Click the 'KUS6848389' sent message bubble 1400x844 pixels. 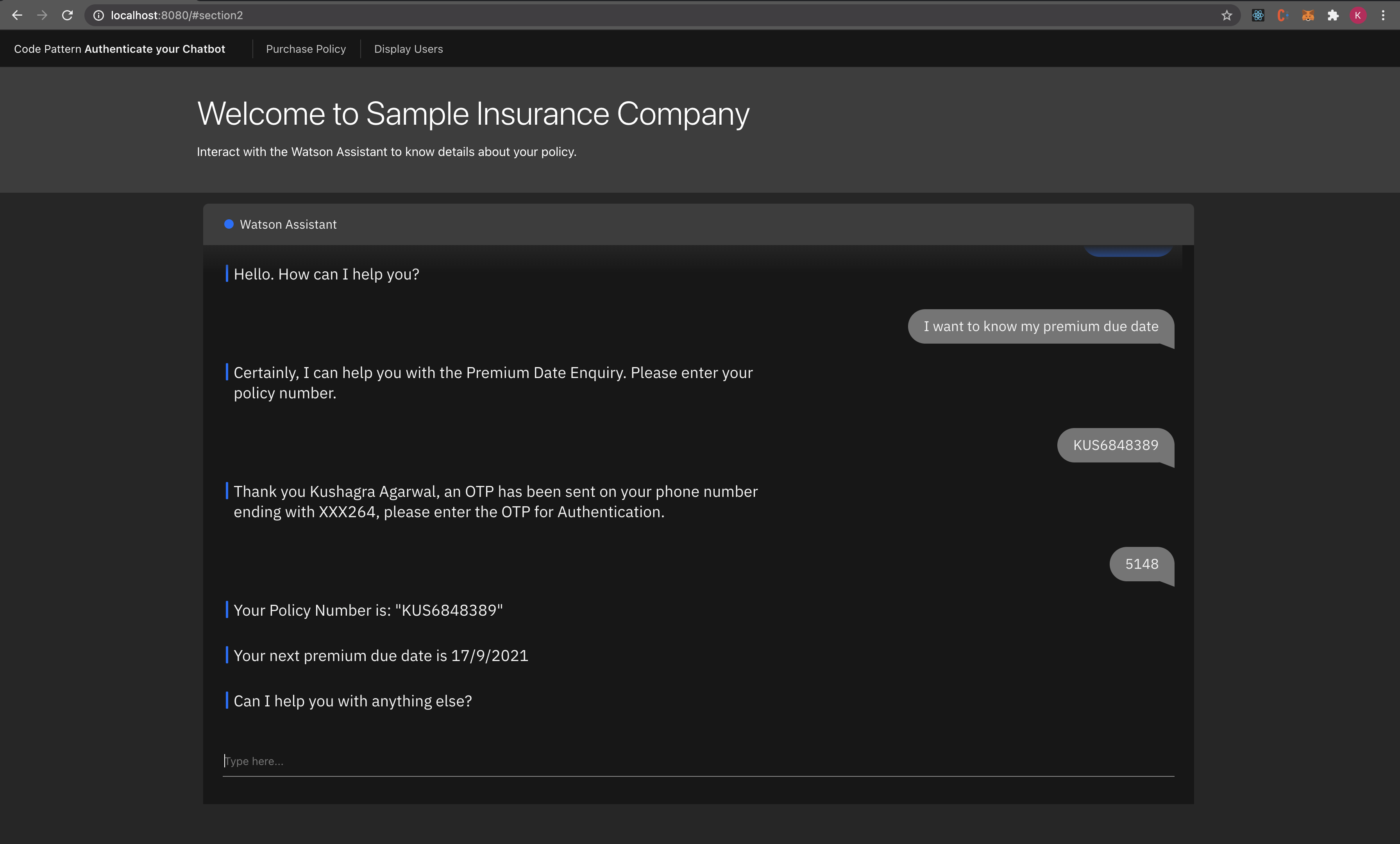[x=1115, y=445]
